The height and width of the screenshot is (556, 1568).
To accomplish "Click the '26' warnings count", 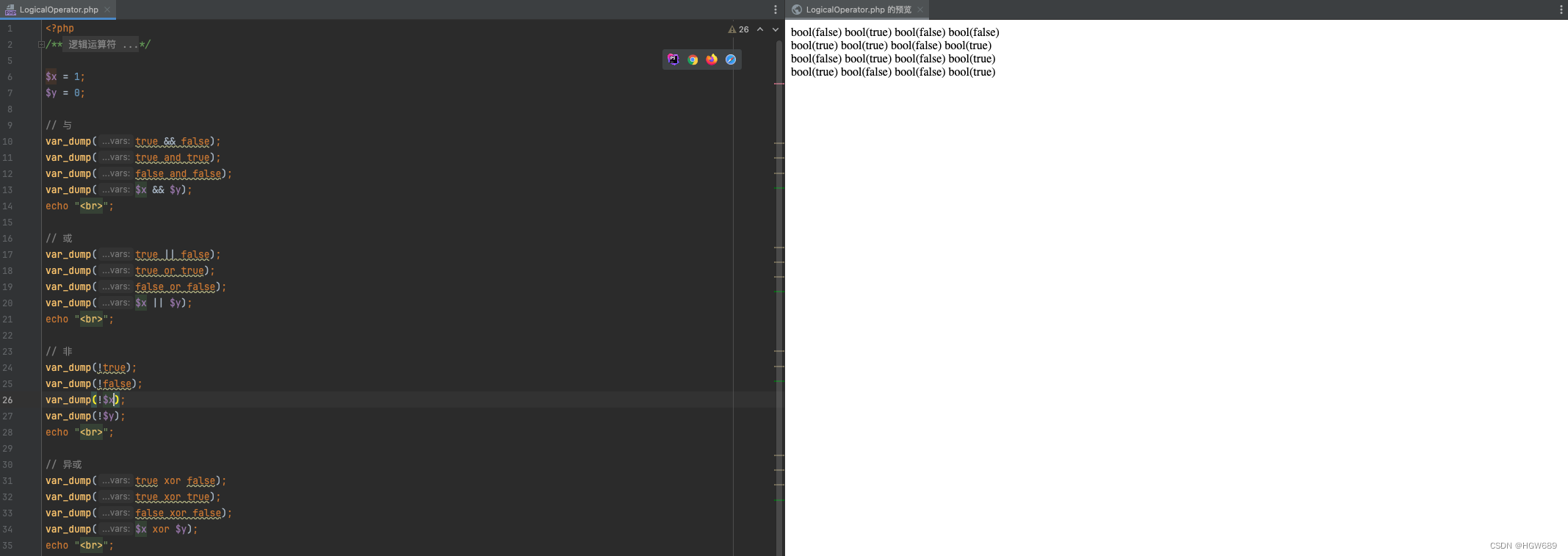I will tap(744, 29).
